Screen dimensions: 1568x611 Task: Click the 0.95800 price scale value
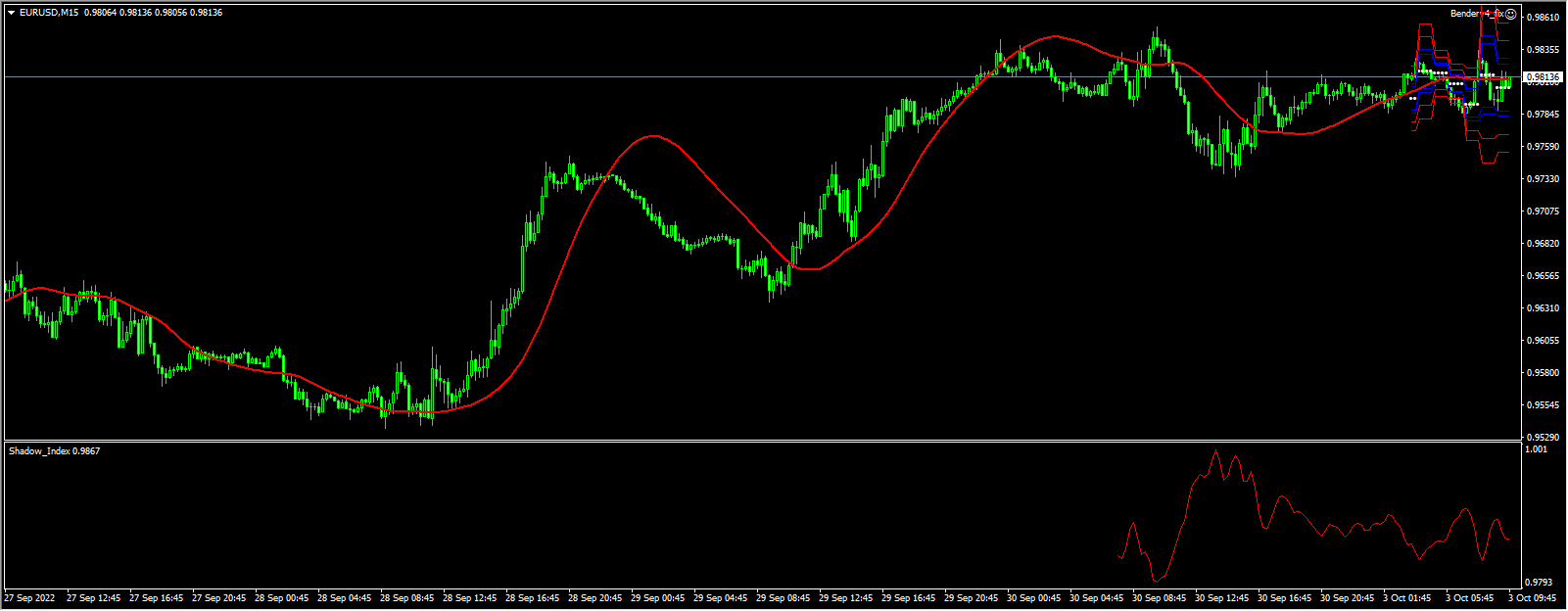[x=1544, y=373]
